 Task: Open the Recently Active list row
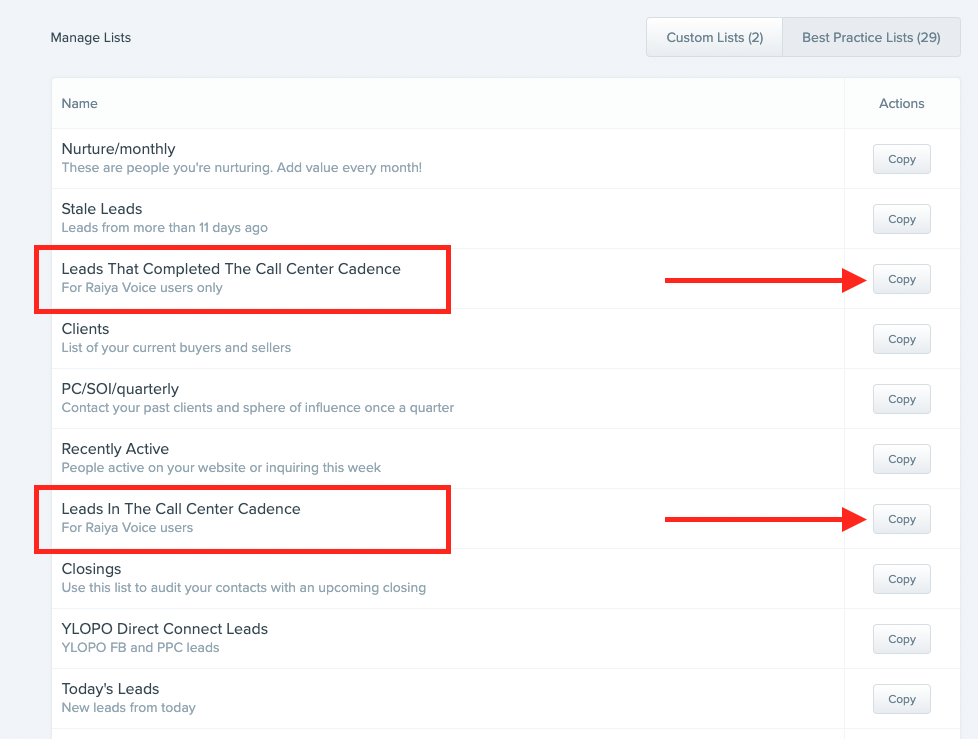tap(115, 449)
